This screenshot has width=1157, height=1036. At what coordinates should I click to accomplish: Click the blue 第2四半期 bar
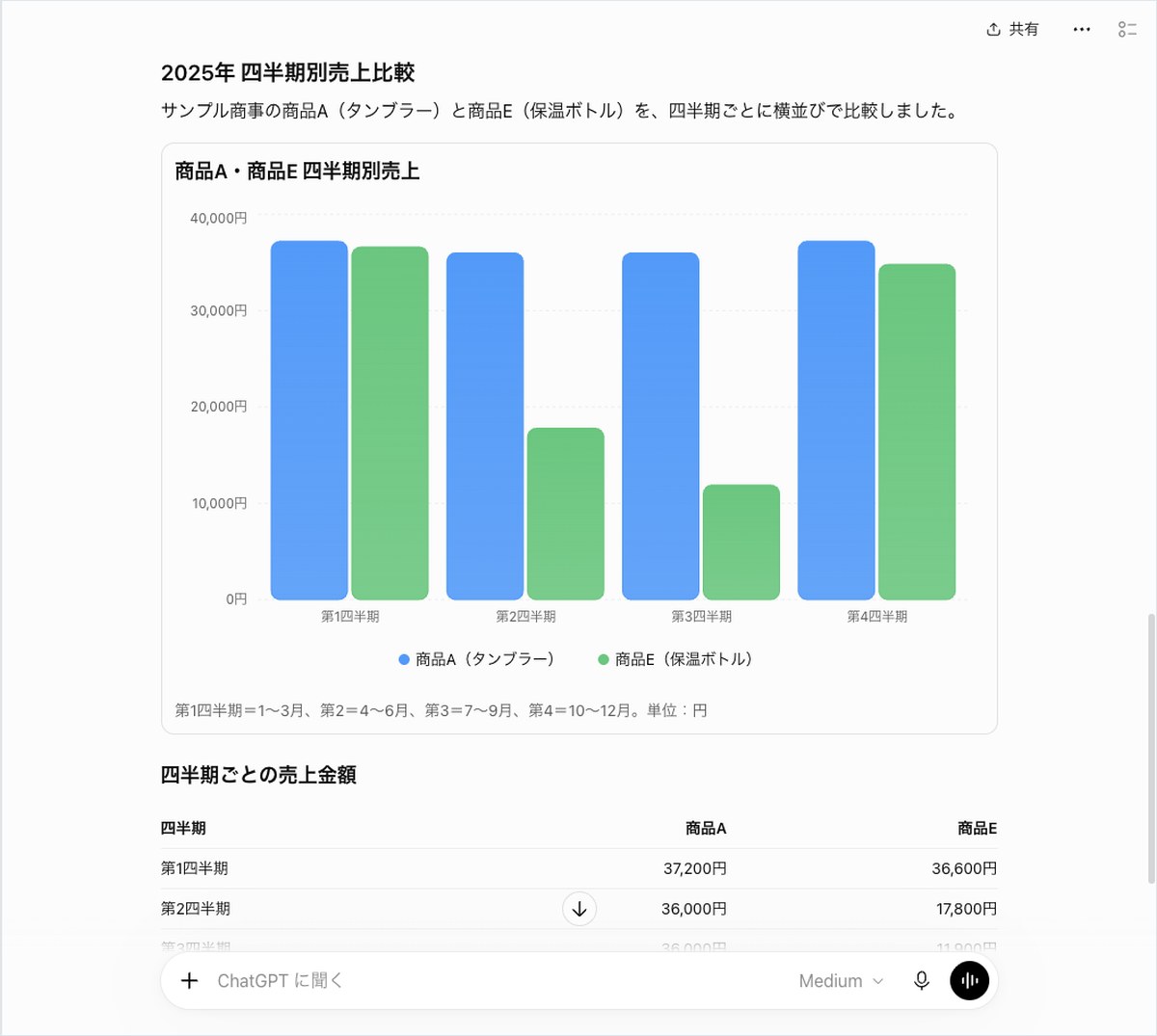point(485,426)
